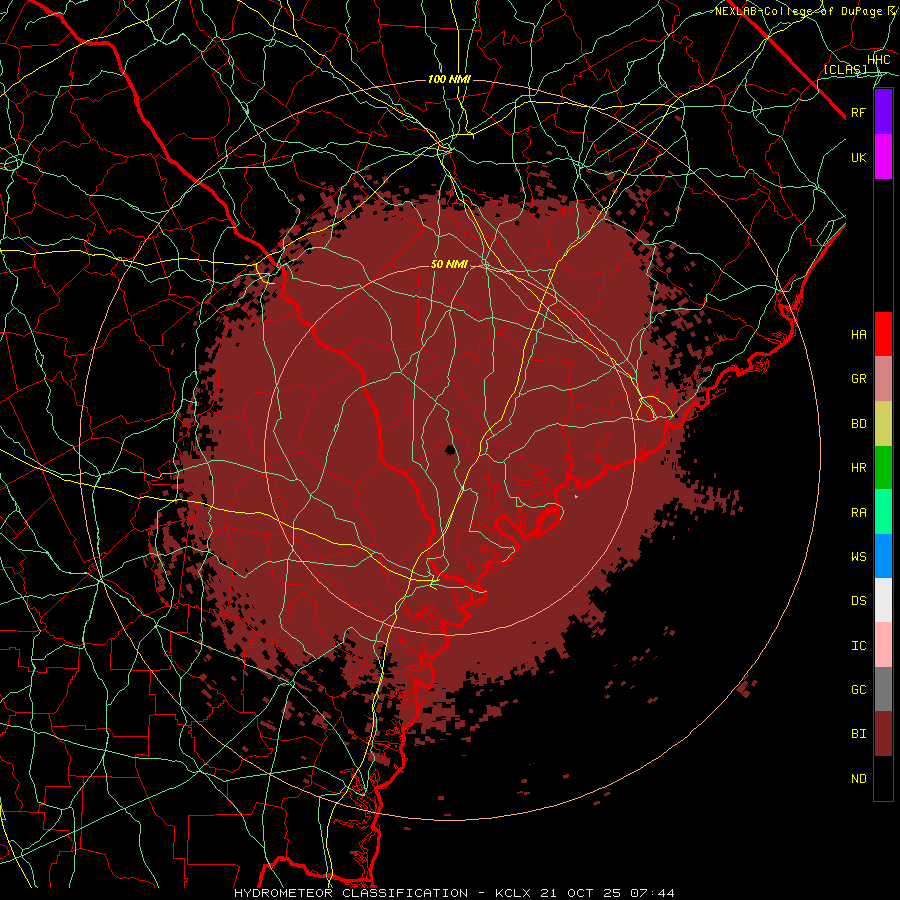Click the green HR legend color swatch
Image resolution: width=900 pixels, height=900 pixels.
(883, 467)
